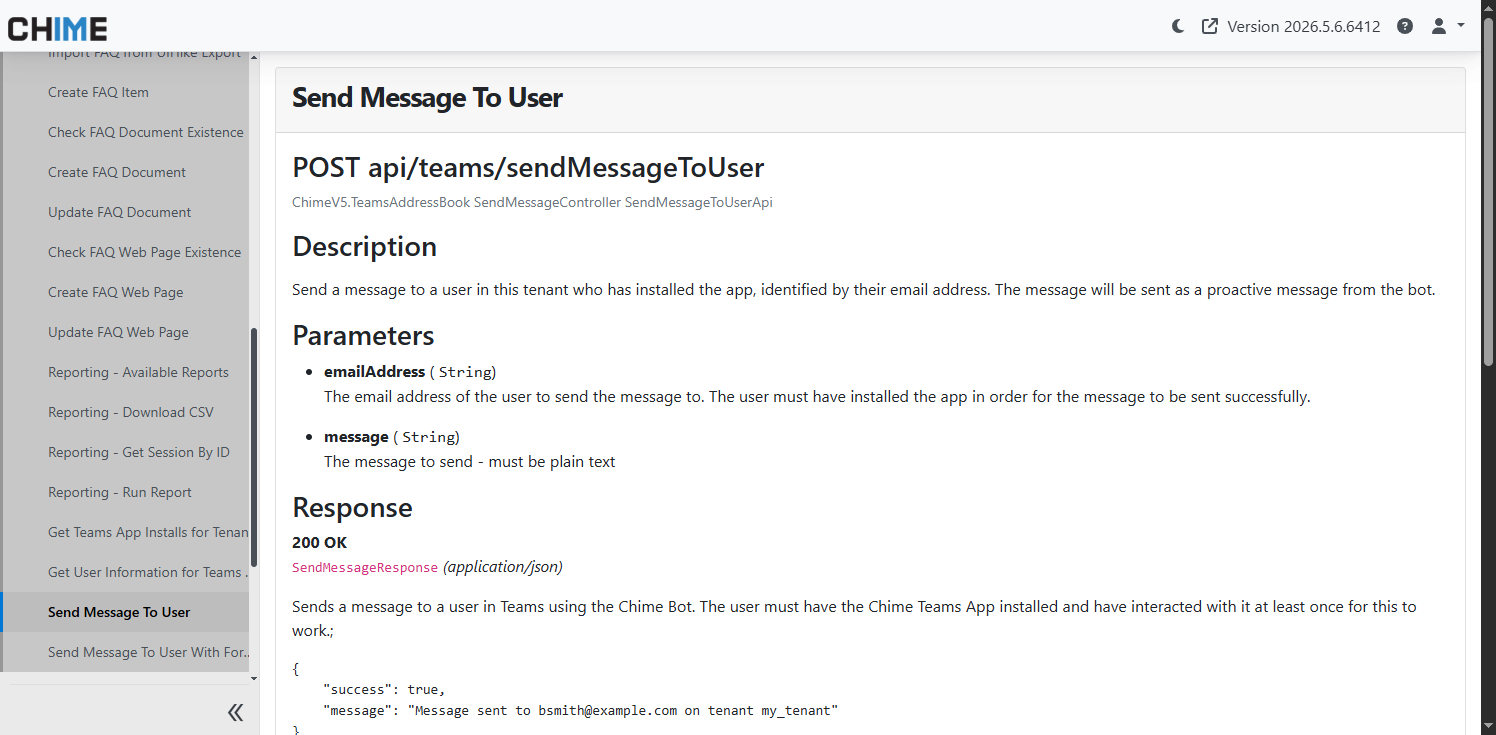Open Update FAQ Document page
Screen dimensions: 1496x735
click(120, 212)
